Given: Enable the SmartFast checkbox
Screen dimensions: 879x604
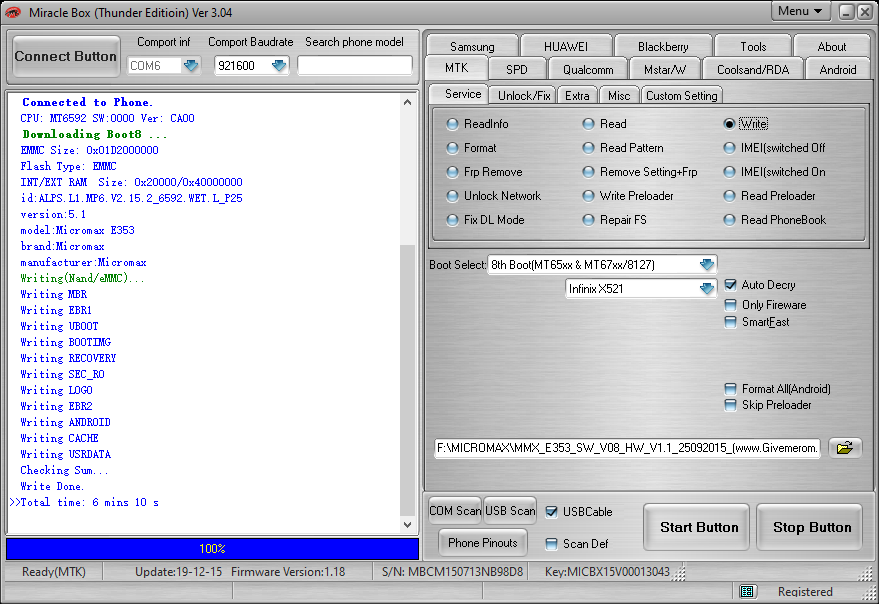Looking at the screenshot, I should coord(730,322).
